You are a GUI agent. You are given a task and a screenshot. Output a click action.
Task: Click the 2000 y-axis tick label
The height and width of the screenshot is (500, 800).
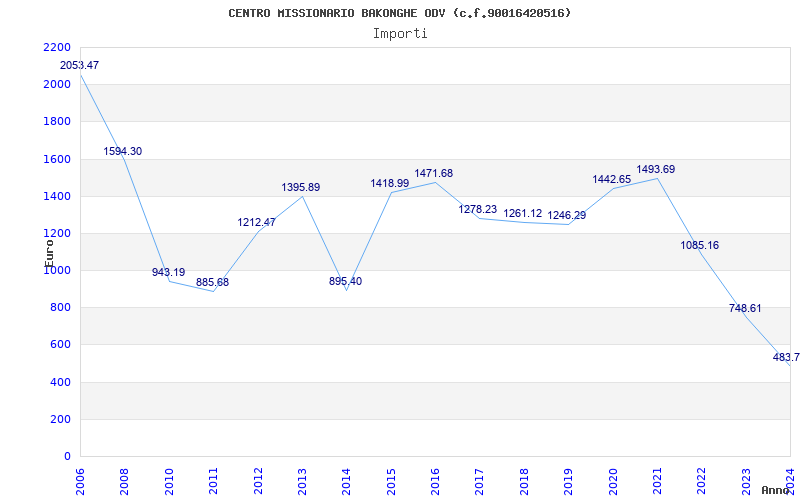pos(57,85)
